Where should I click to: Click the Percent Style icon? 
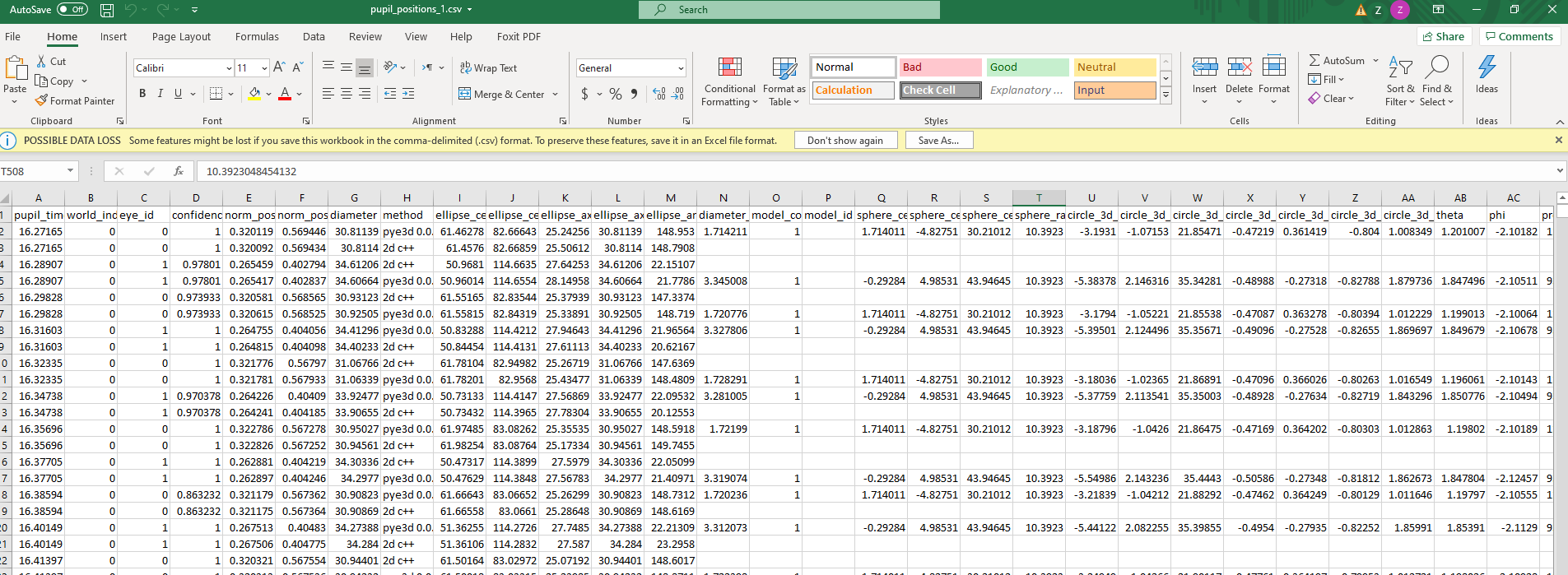click(x=616, y=94)
